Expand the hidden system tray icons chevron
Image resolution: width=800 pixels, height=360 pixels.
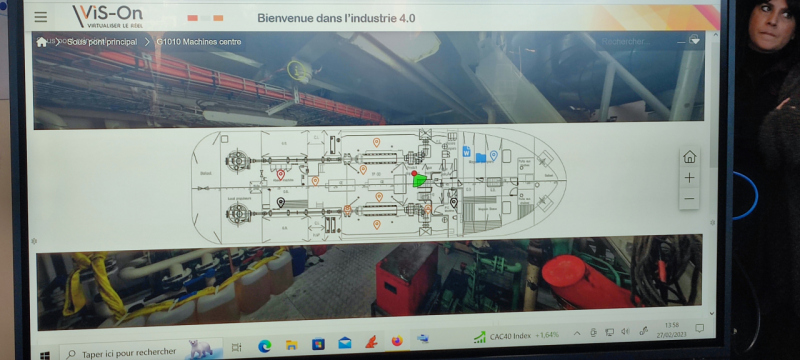[577, 333]
